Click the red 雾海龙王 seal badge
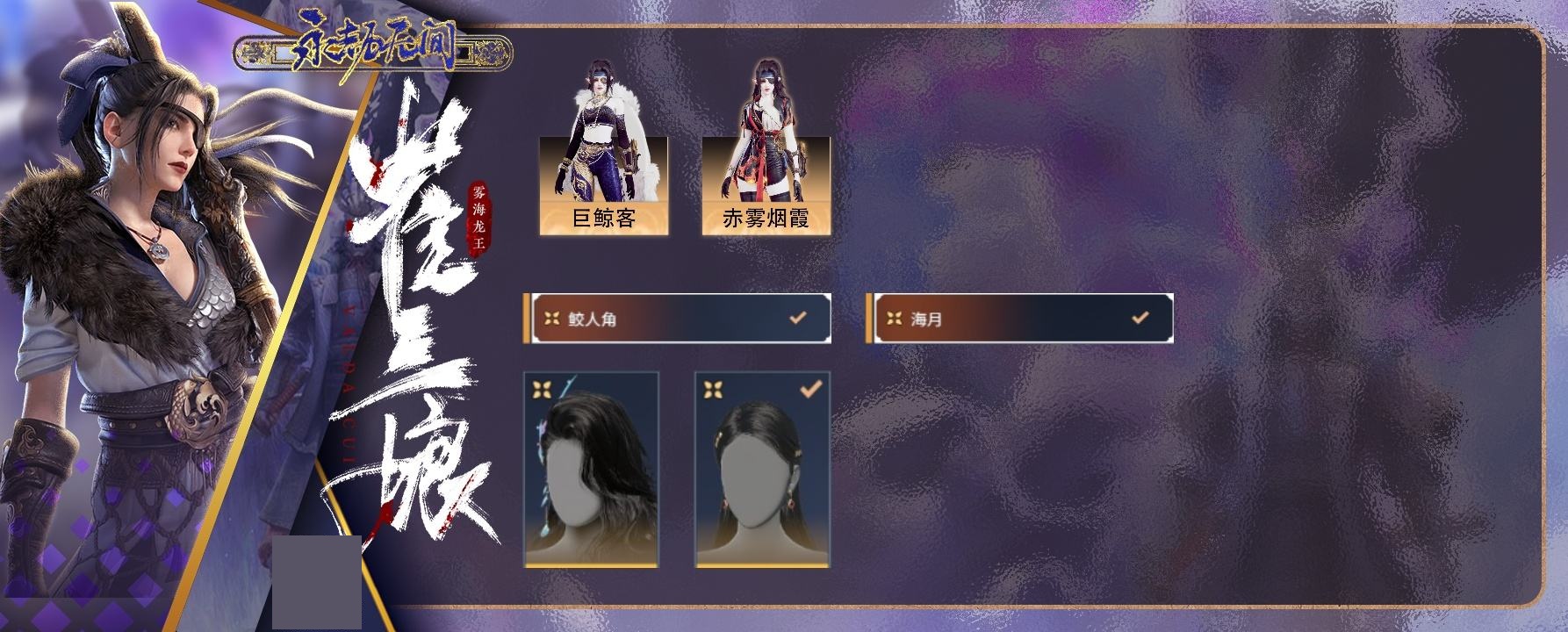This screenshot has height=632, width=1568. 478,218
